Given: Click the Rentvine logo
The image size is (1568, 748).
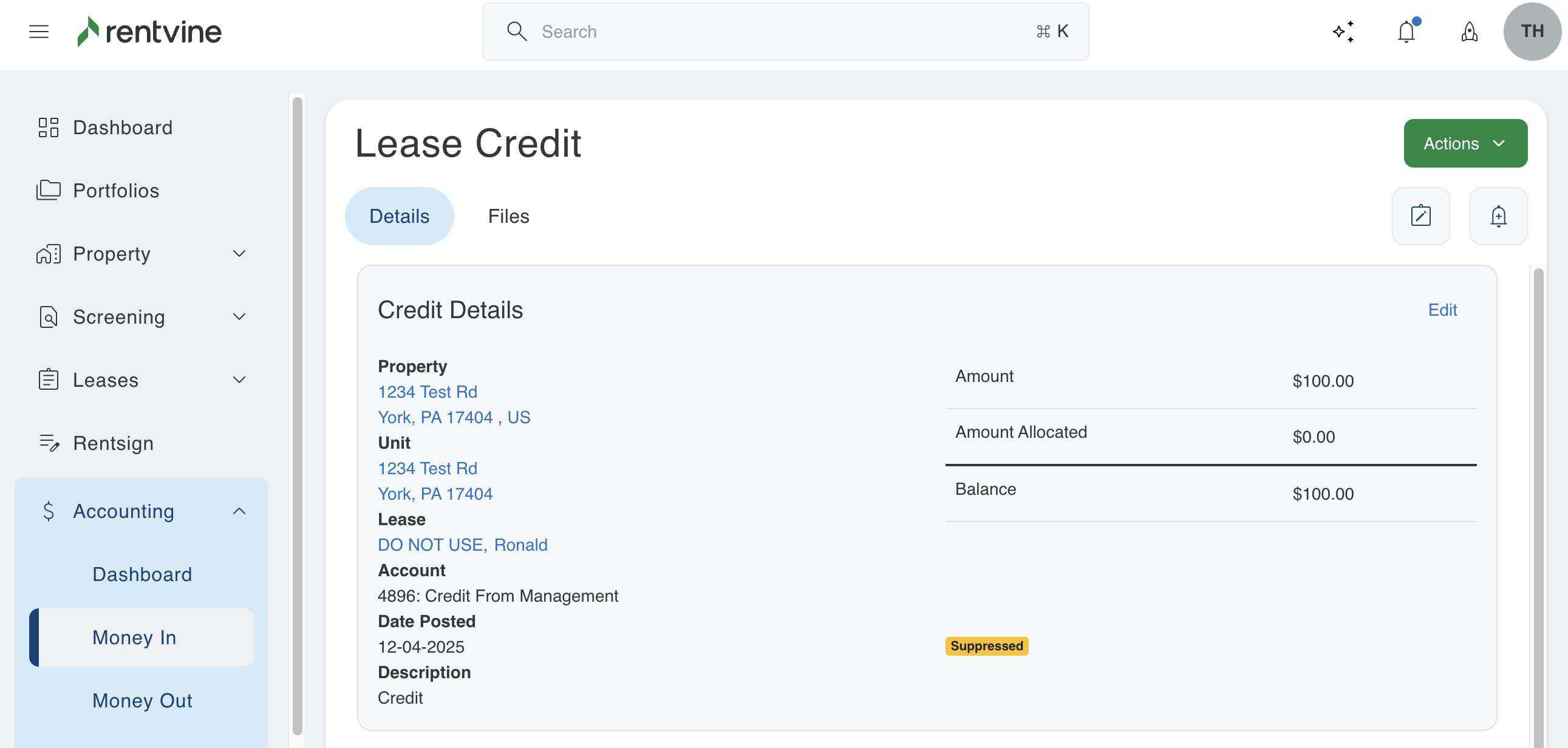Looking at the screenshot, I should pyautogui.click(x=149, y=31).
